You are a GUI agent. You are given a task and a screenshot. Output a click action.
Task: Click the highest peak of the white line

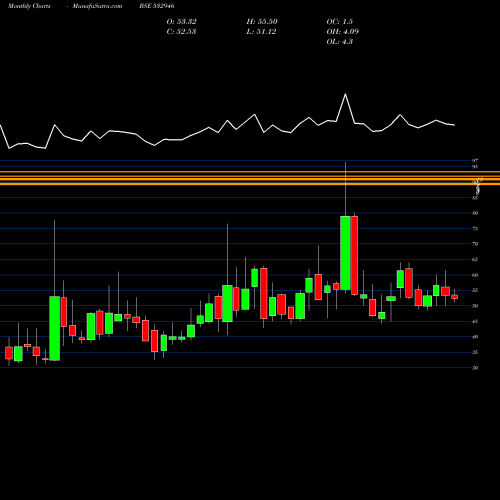click(x=345, y=94)
